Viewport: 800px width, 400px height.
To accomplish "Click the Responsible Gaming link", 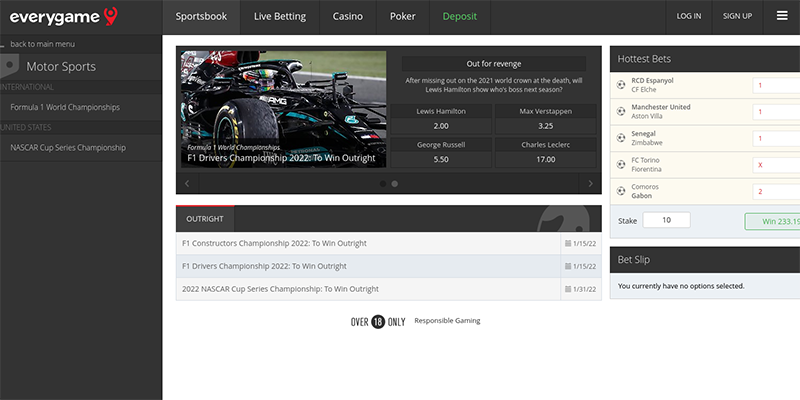I will 447,321.
